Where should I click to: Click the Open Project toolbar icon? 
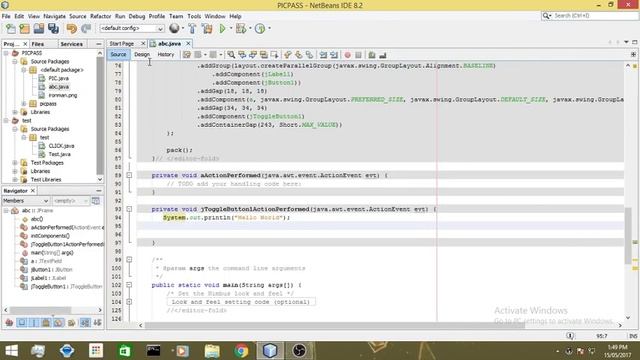coord(39,29)
